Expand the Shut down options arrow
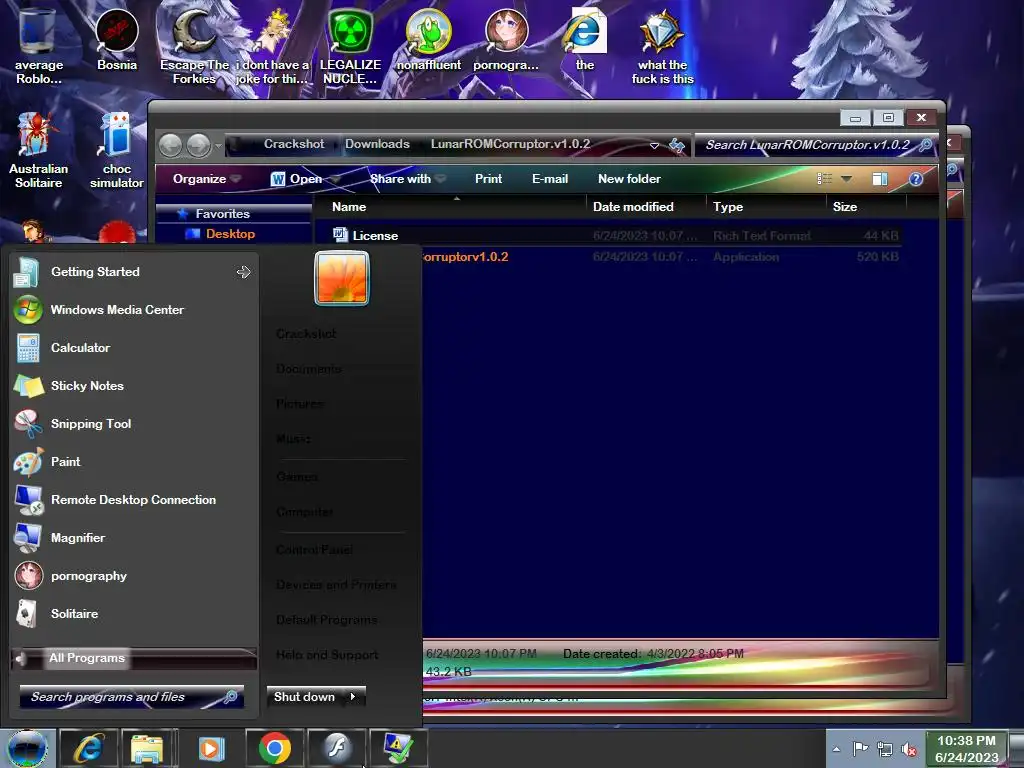Screen dimensions: 1024x768 coord(353,697)
